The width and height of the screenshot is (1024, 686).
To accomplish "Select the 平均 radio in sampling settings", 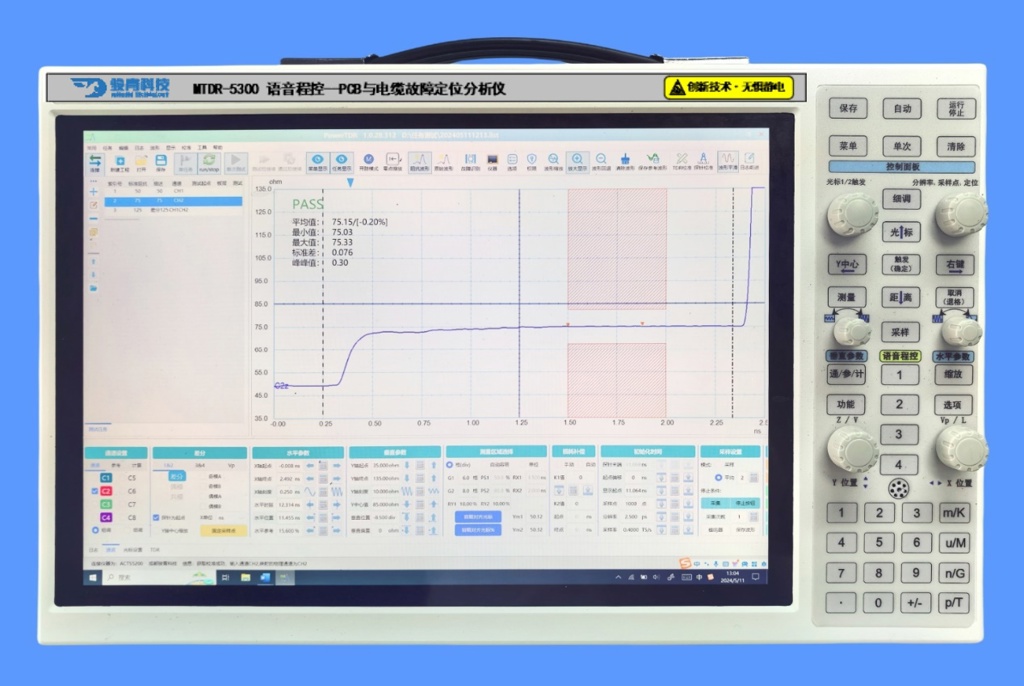I will [x=718, y=478].
